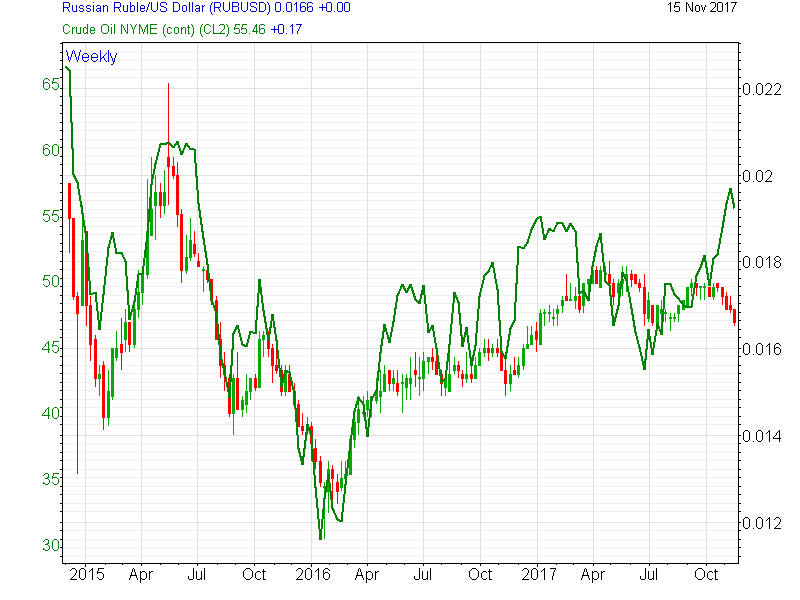Viewport: 800px width, 600px height.
Task: Click the left axis value 35
Action: tap(51, 480)
